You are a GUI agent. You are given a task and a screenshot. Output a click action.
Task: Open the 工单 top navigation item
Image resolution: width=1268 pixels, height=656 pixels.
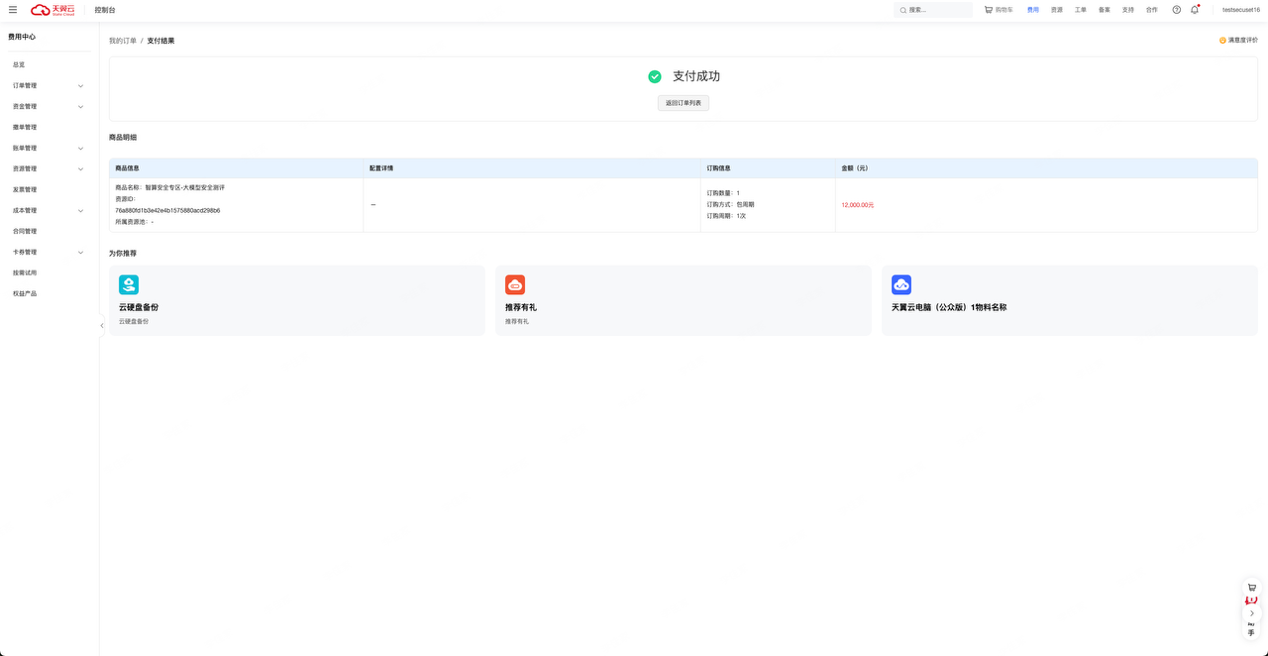(x=1080, y=10)
